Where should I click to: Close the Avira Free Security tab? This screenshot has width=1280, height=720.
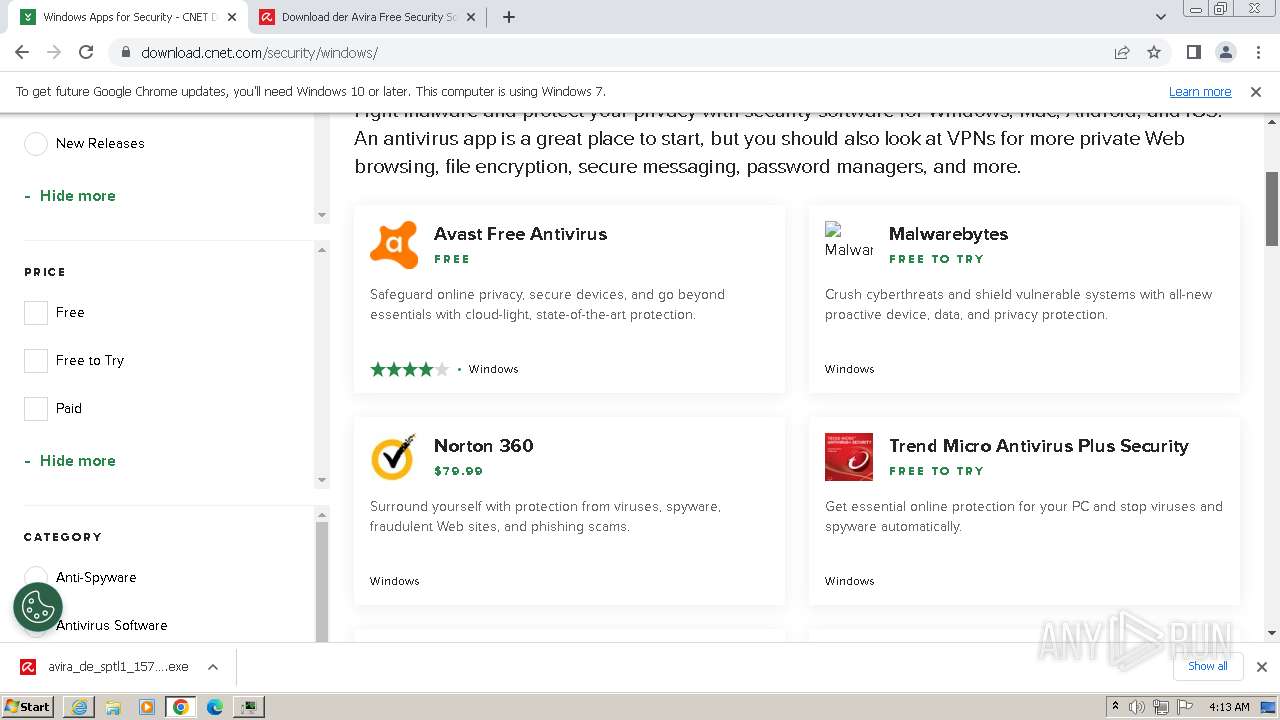pyautogui.click(x=471, y=17)
